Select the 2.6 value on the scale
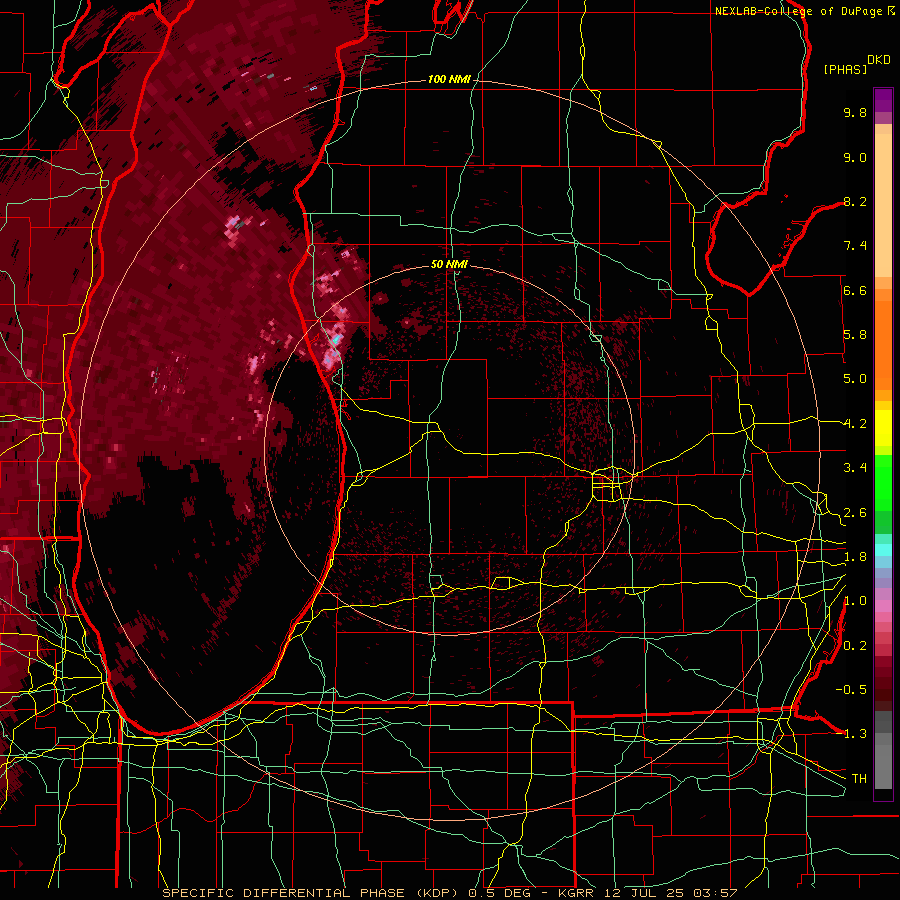 [x=855, y=513]
